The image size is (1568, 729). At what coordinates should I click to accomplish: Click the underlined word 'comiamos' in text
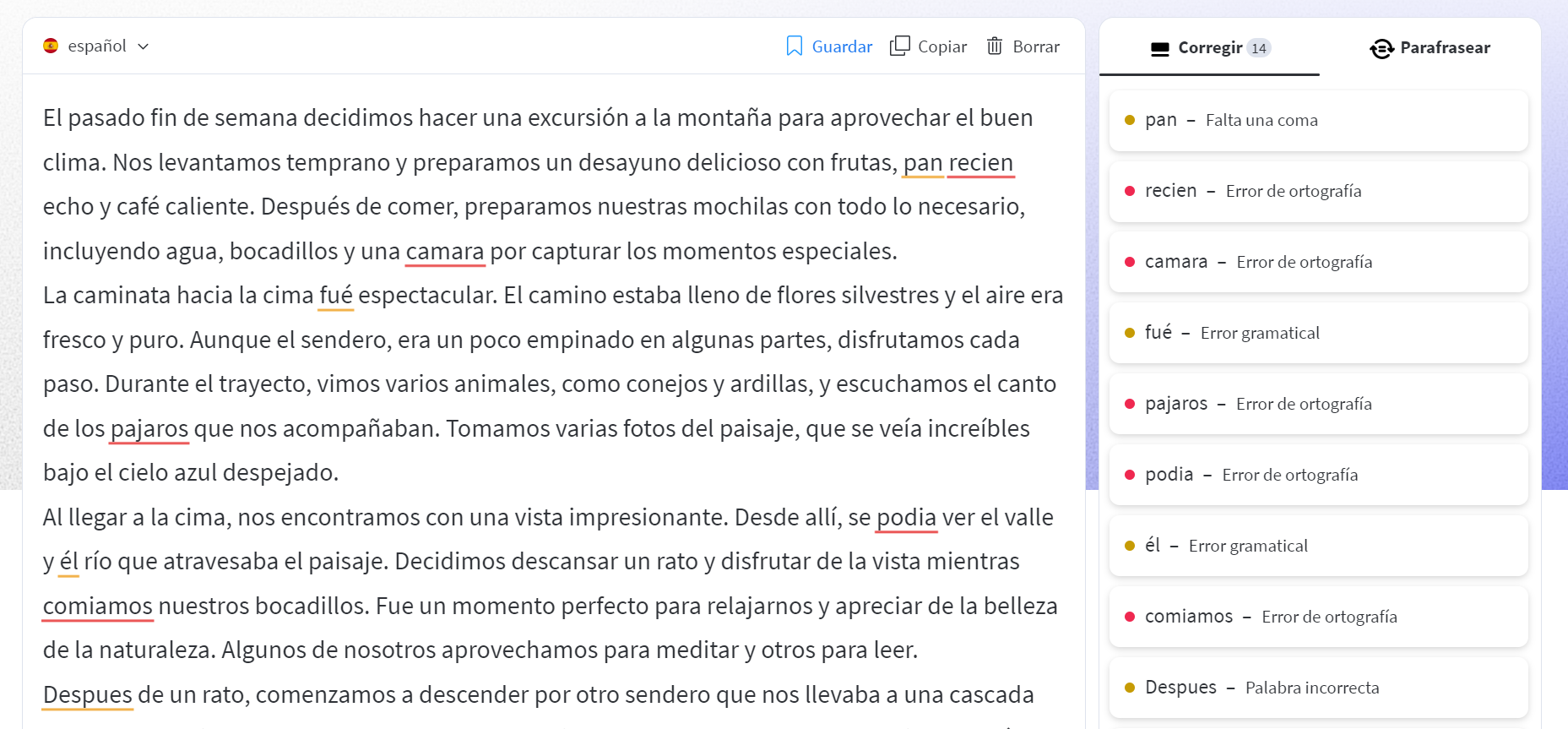(x=98, y=606)
